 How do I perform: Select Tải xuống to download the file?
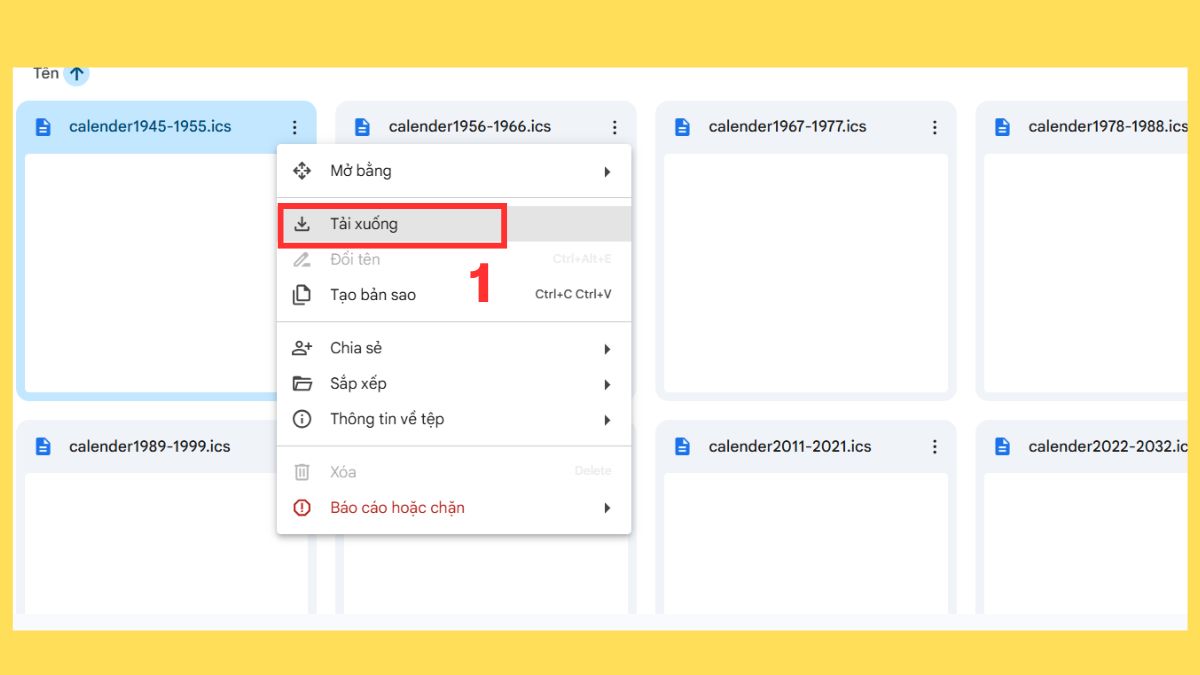[x=454, y=224]
